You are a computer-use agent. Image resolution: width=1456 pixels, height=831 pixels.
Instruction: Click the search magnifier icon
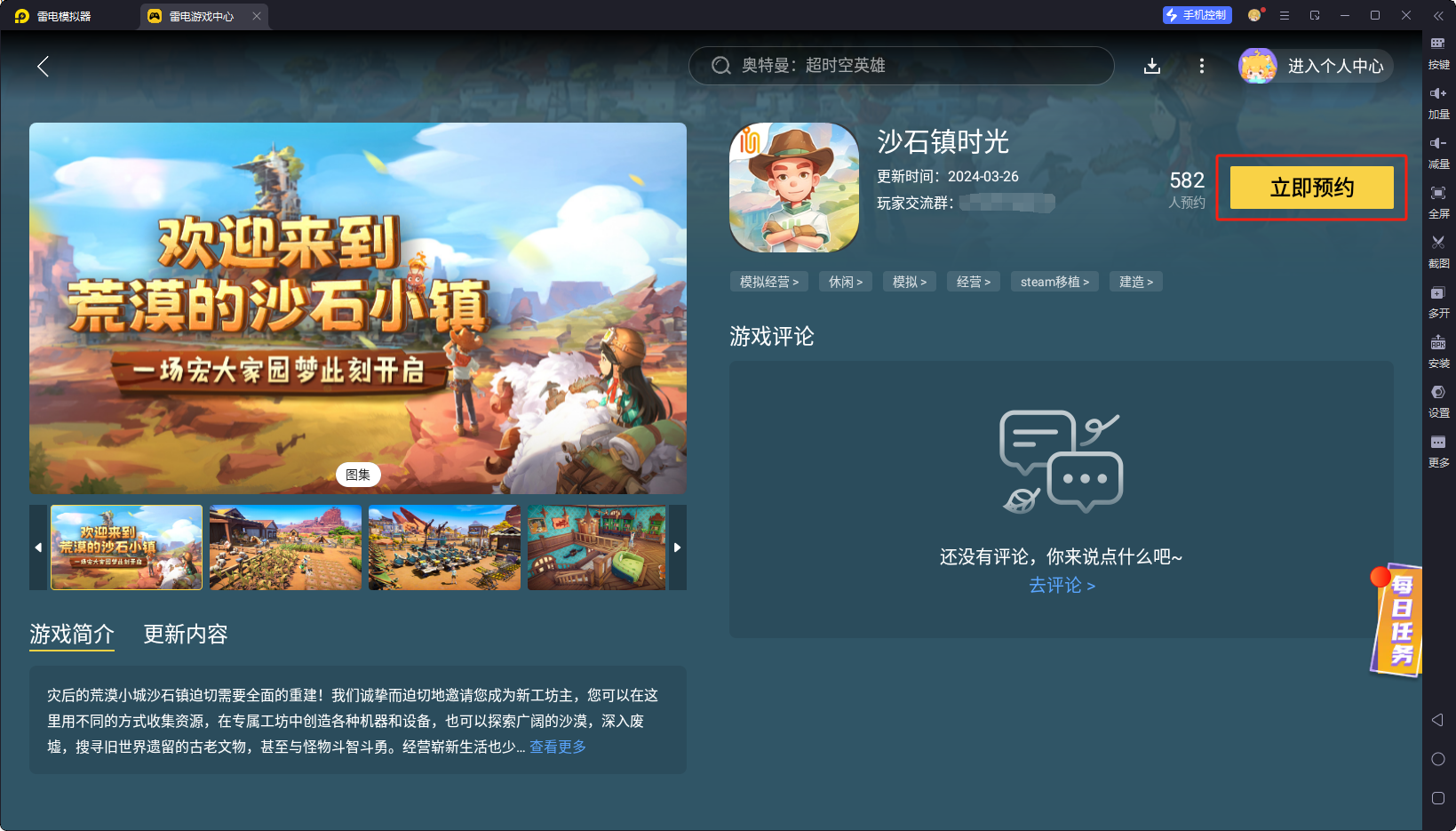(721, 66)
